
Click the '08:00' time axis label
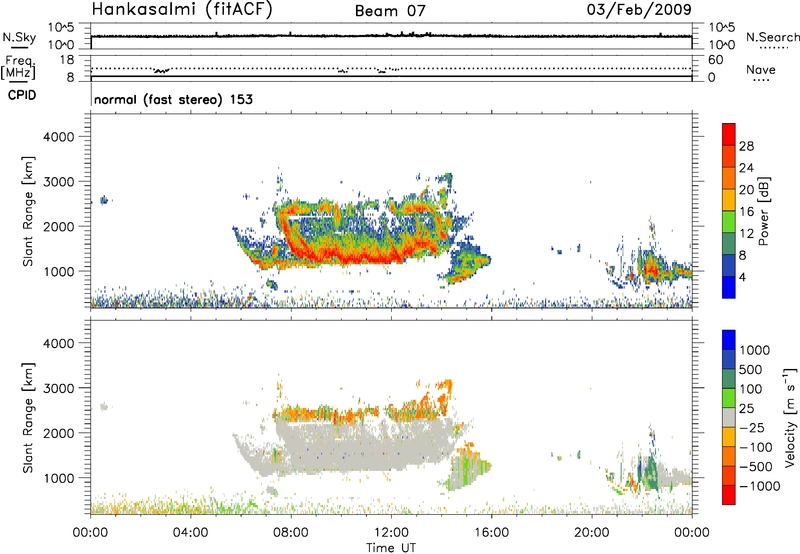point(291,533)
